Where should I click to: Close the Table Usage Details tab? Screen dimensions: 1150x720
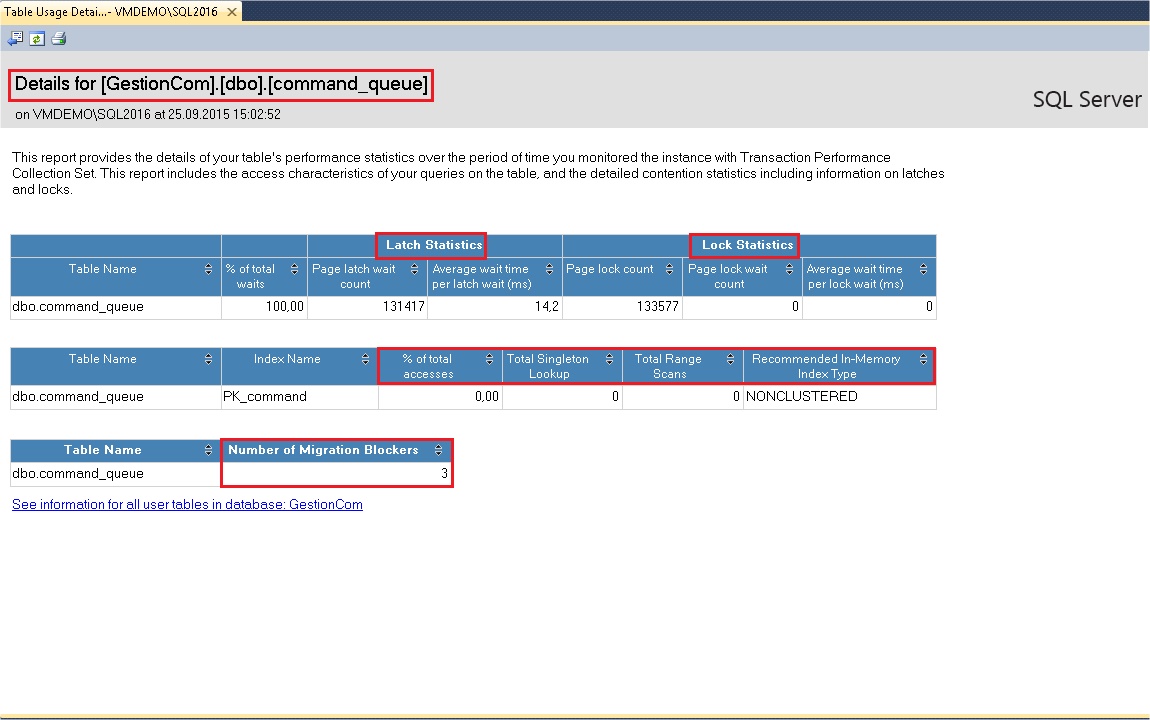tap(232, 12)
